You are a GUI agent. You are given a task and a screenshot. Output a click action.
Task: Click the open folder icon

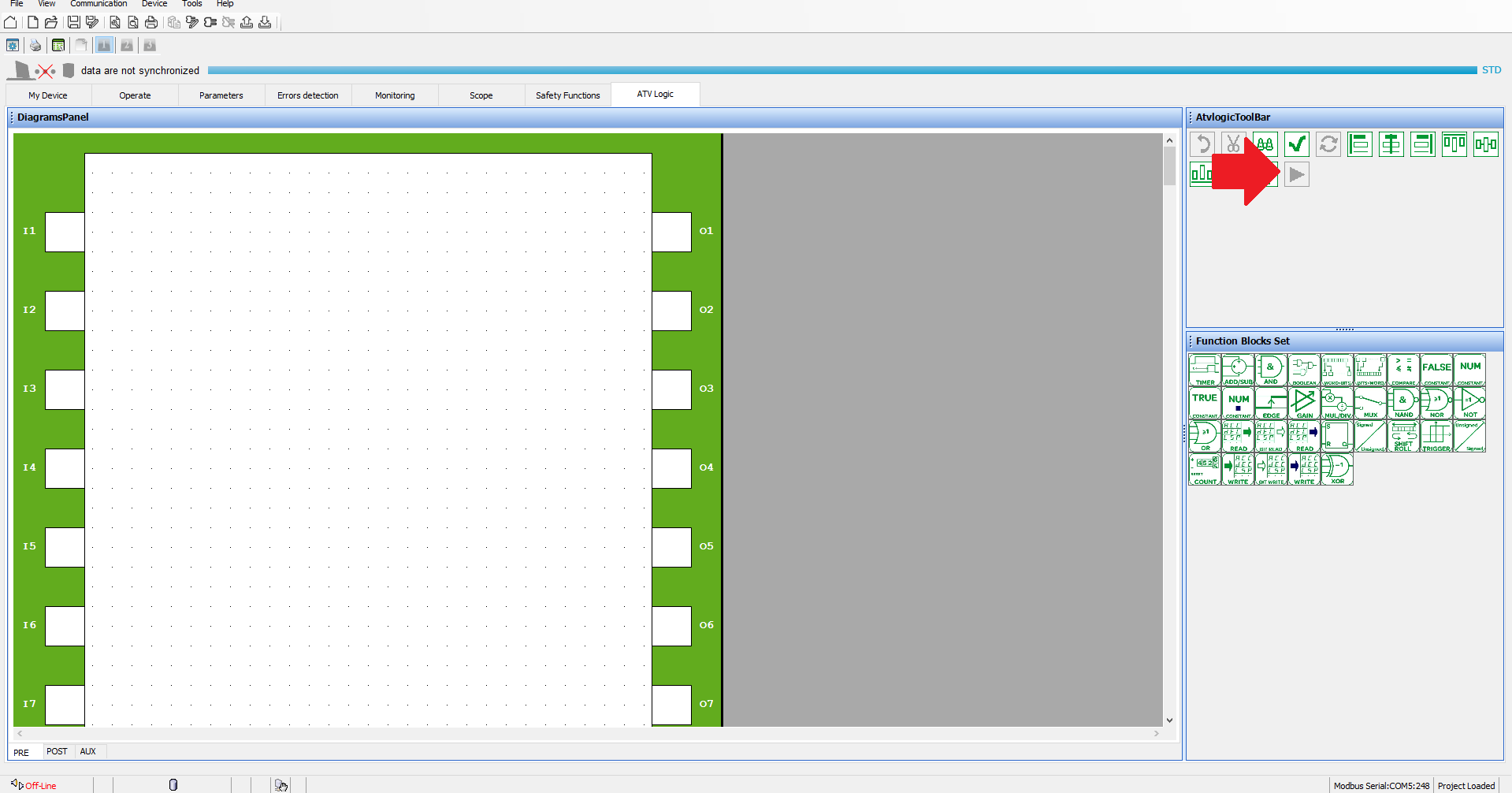(51, 22)
